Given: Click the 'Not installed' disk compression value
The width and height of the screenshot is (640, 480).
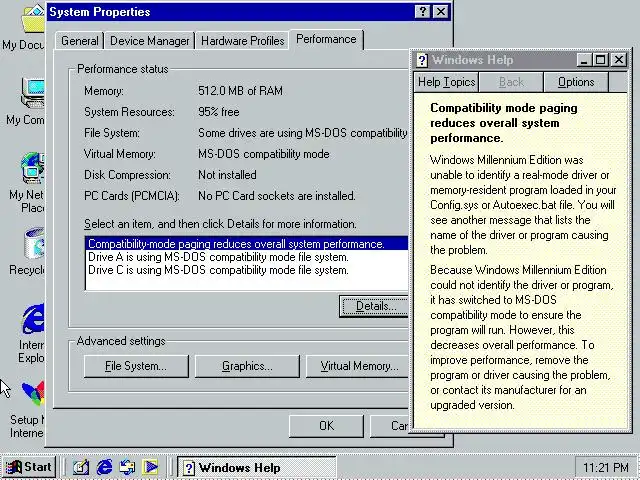Looking at the screenshot, I should coord(227,175).
